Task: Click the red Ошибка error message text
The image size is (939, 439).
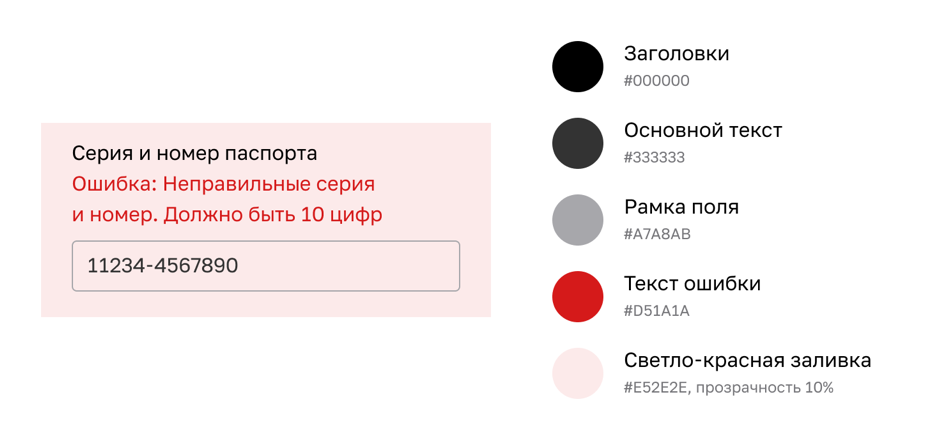Action: [223, 184]
